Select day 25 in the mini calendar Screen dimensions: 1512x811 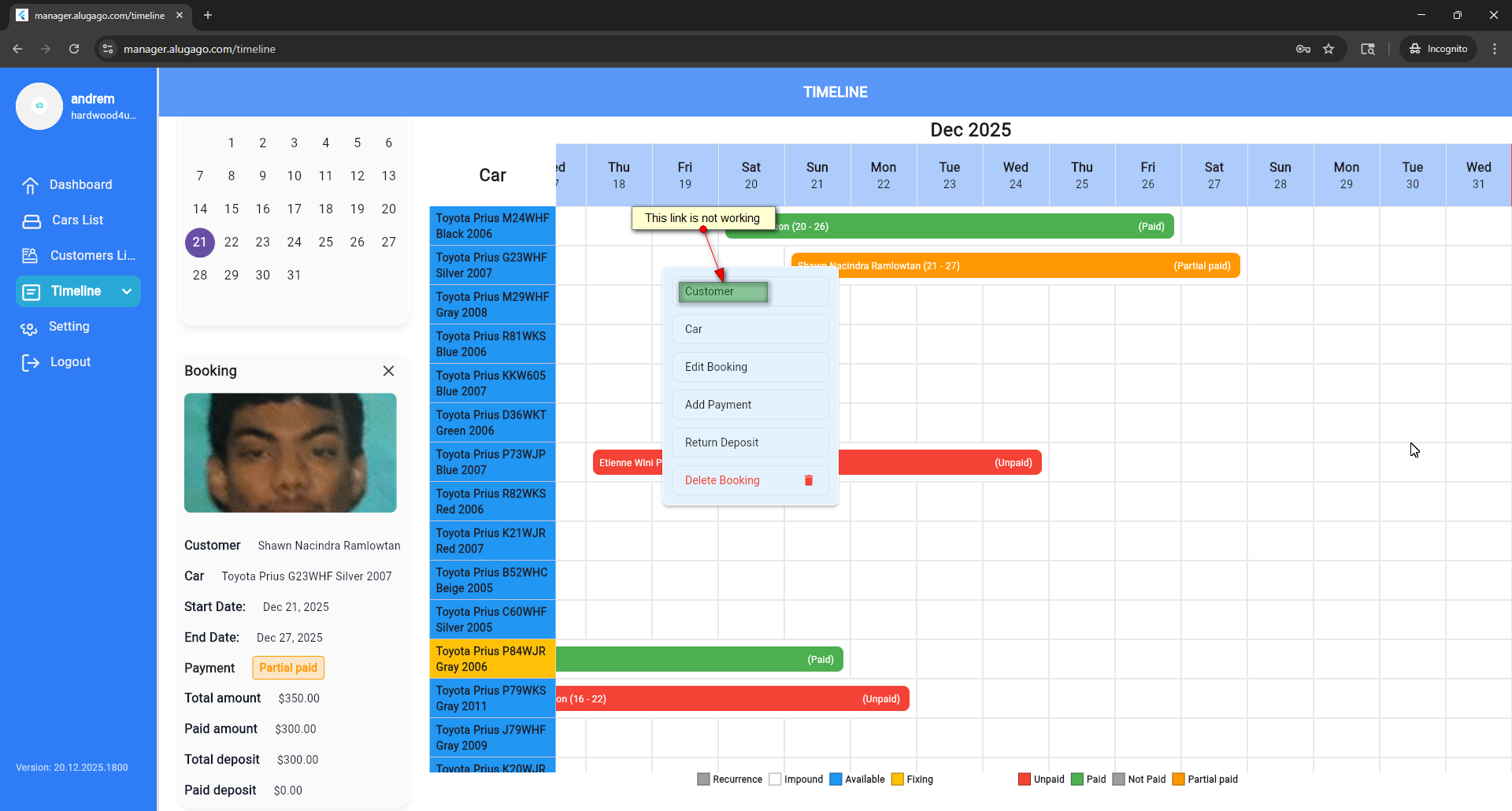point(325,243)
